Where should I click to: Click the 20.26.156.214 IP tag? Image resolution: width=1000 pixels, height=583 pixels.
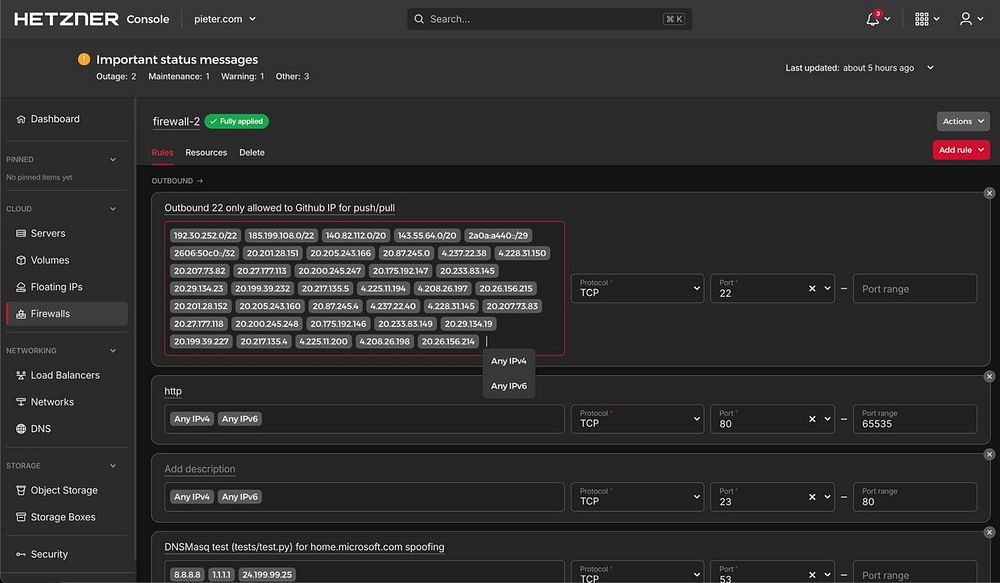pyautogui.click(x=448, y=341)
